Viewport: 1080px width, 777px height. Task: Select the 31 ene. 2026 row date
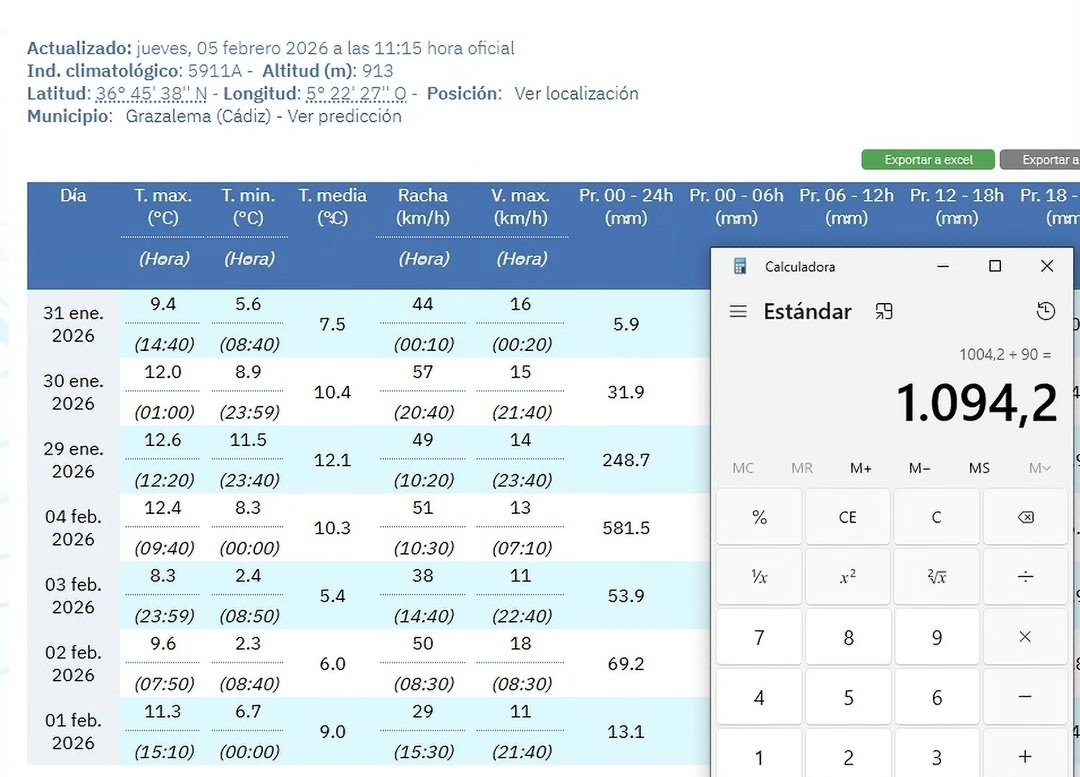point(73,324)
